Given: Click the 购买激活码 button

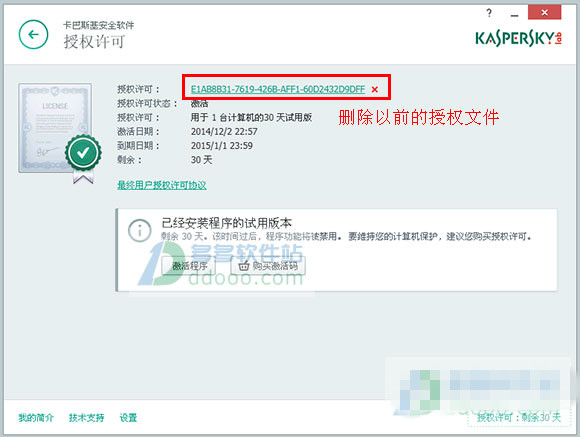Looking at the screenshot, I should pos(268,266).
